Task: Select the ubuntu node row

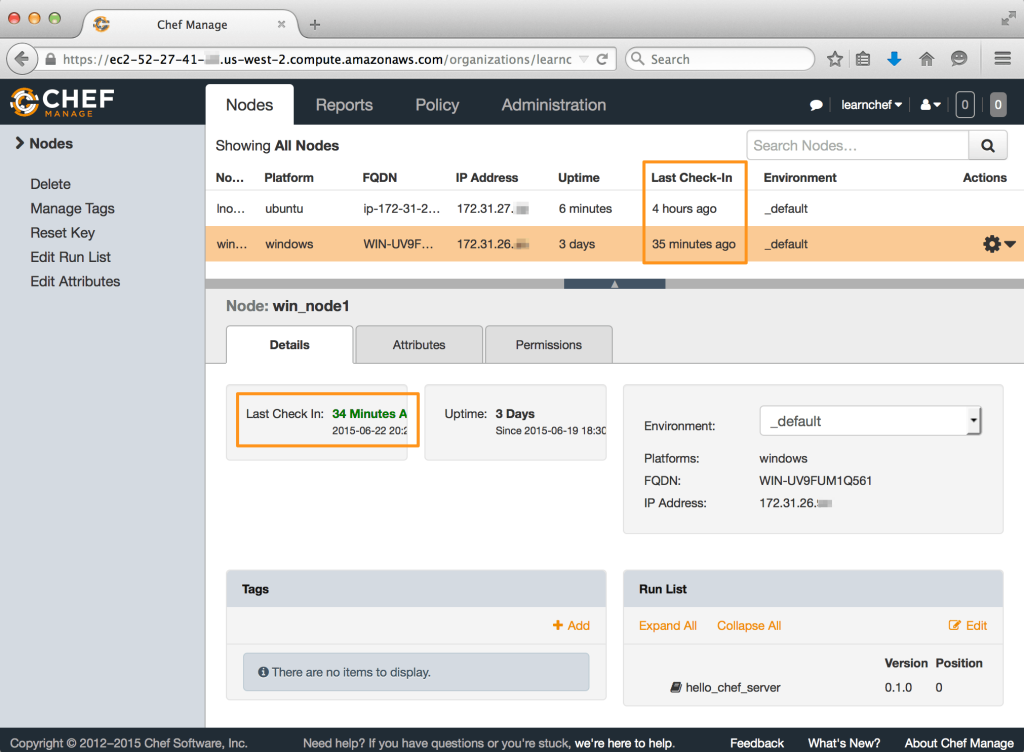Action: pos(500,209)
